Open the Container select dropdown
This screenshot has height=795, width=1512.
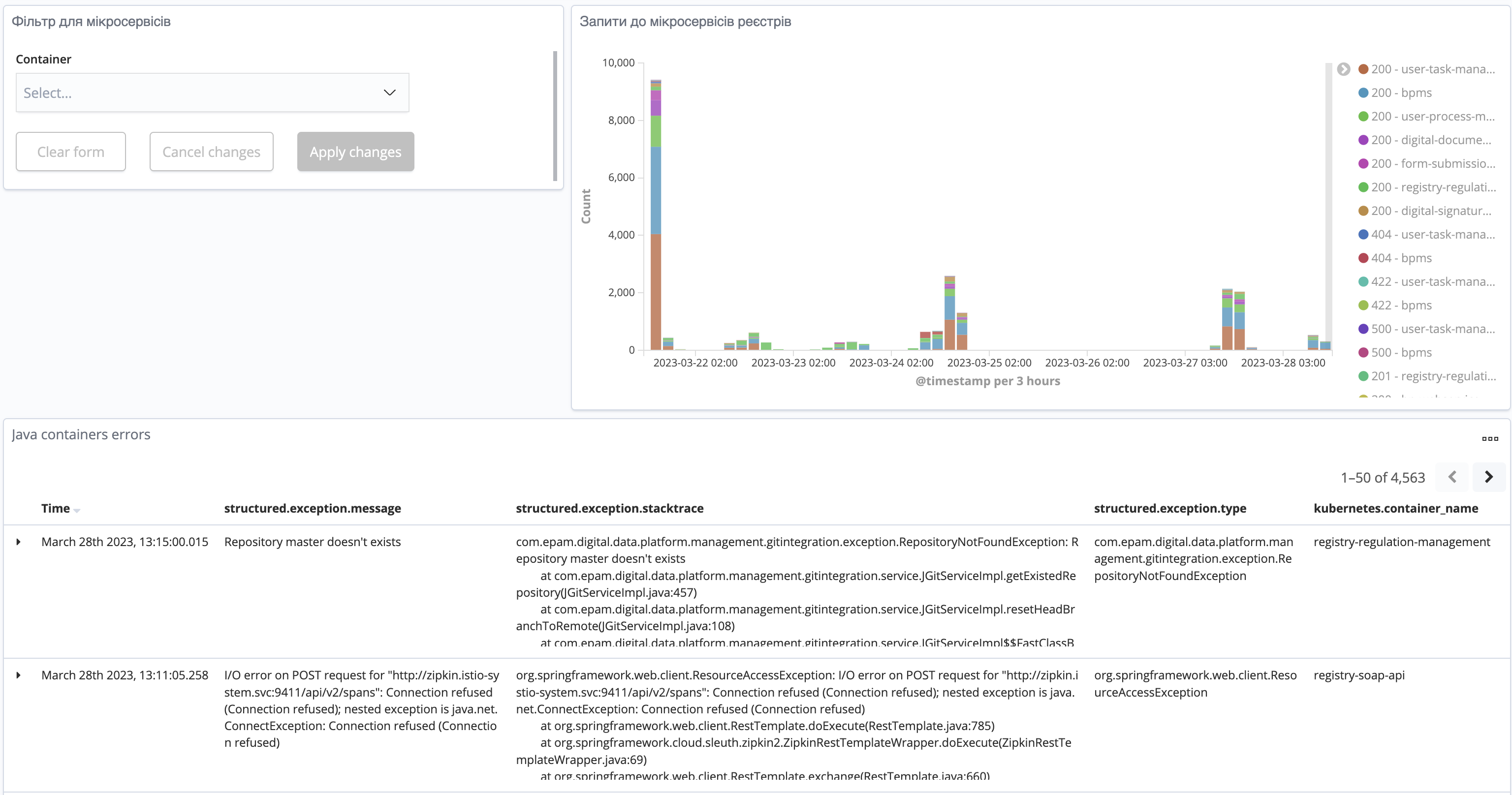[212, 92]
